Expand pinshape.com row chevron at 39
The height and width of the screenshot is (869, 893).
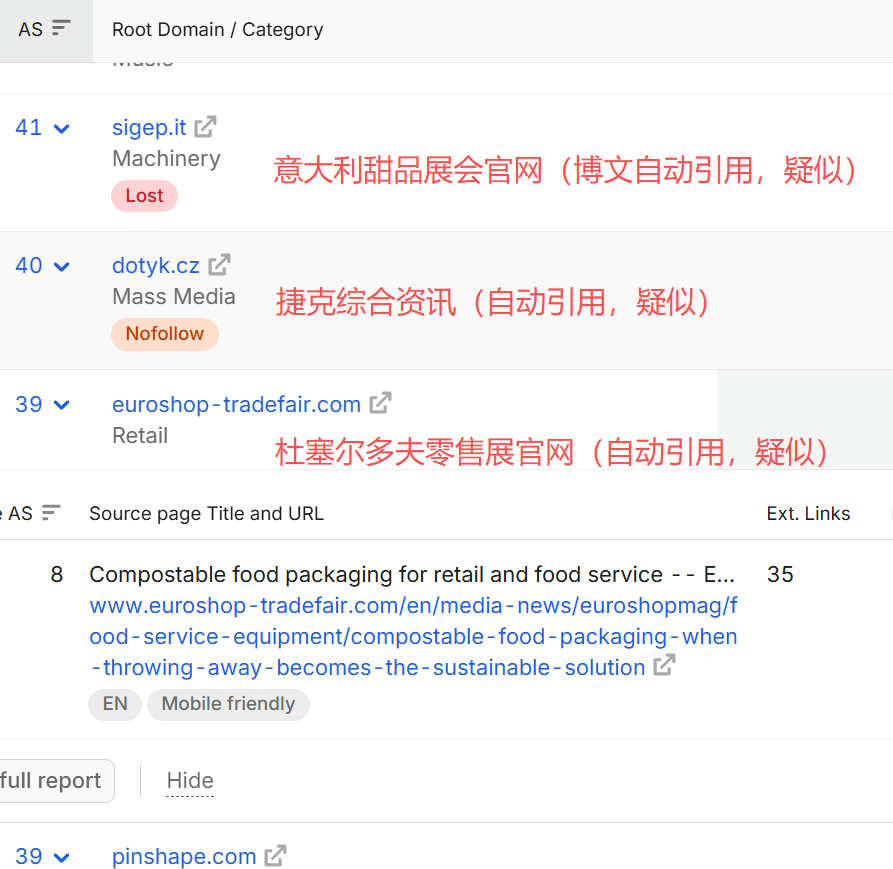pyautogui.click(x=62, y=857)
